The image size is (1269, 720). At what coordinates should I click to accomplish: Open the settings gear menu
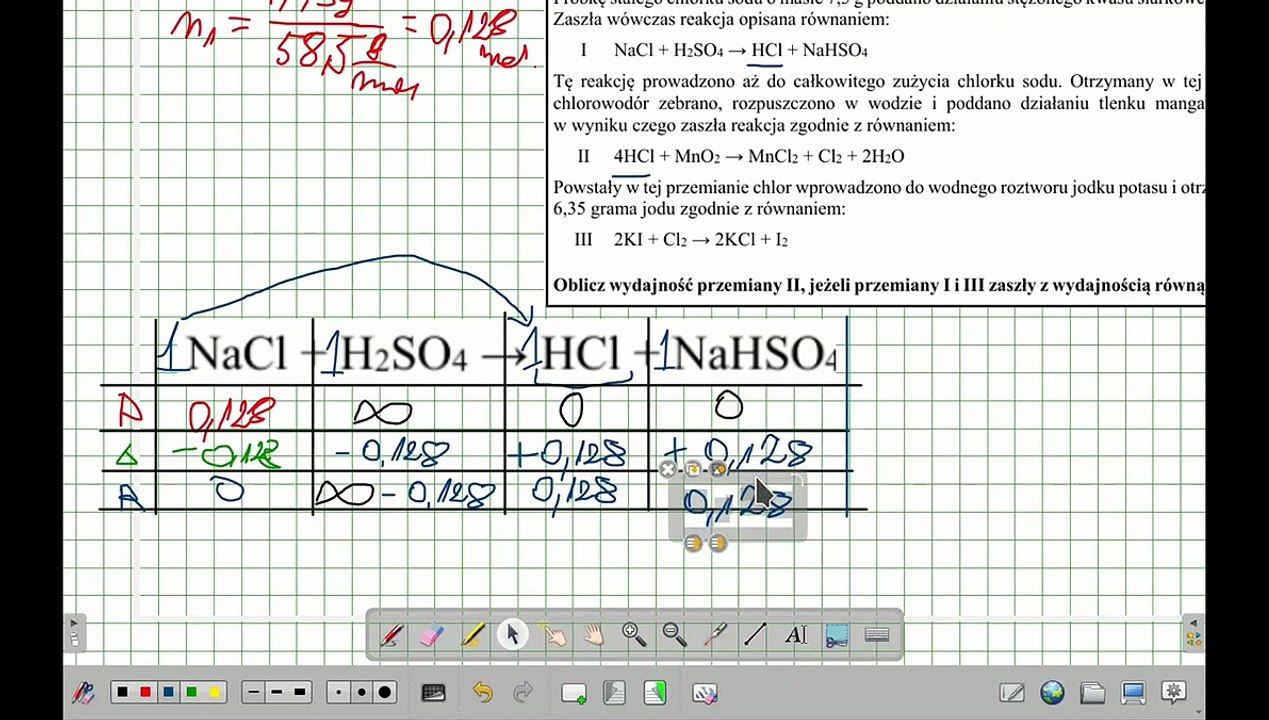click(1174, 692)
